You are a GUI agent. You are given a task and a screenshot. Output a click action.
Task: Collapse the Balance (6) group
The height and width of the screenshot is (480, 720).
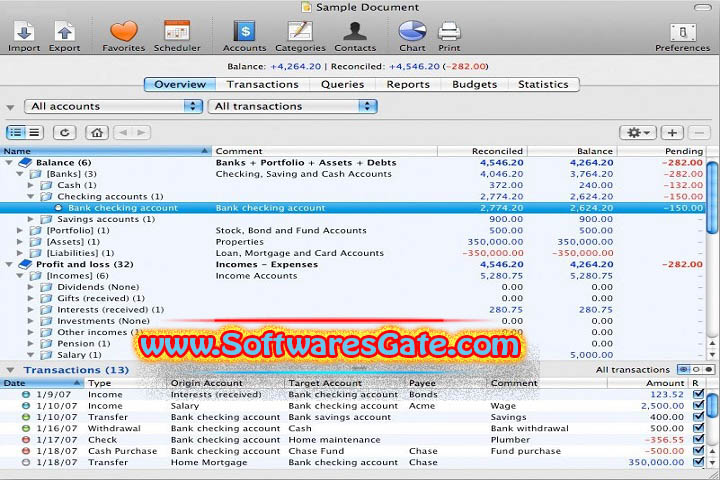(x=9, y=163)
